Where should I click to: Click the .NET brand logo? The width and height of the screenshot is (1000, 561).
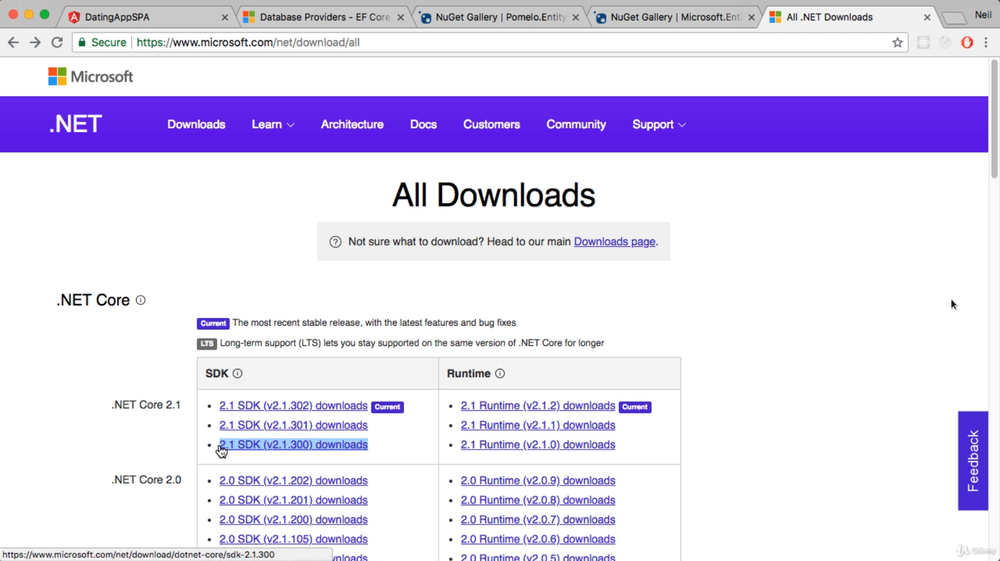(x=75, y=124)
